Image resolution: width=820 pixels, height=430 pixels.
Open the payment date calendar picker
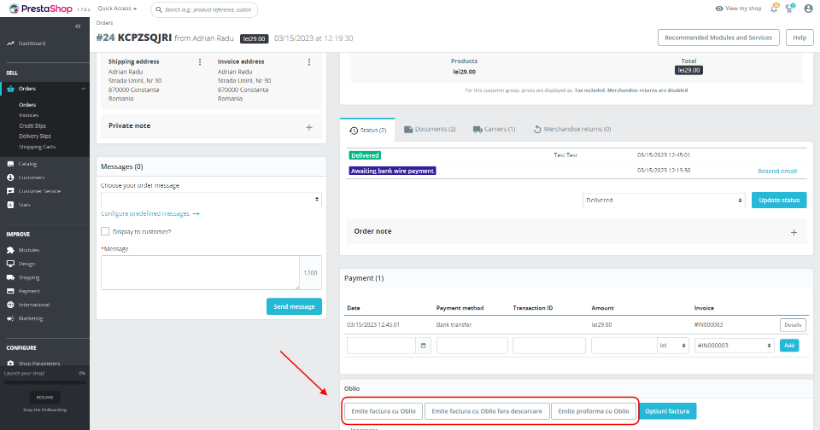pyautogui.click(x=423, y=345)
